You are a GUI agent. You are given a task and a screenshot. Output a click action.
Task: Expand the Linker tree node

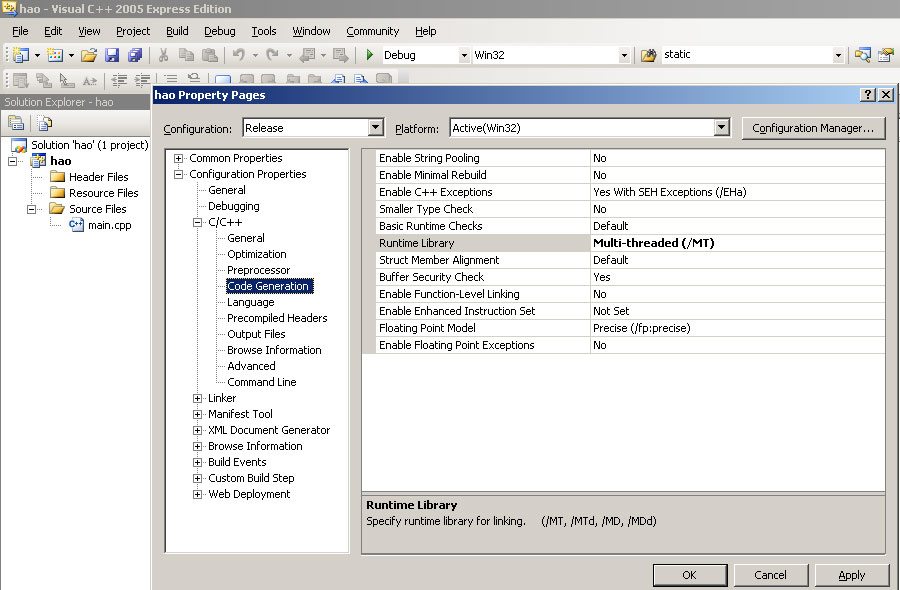pyautogui.click(x=197, y=398)
